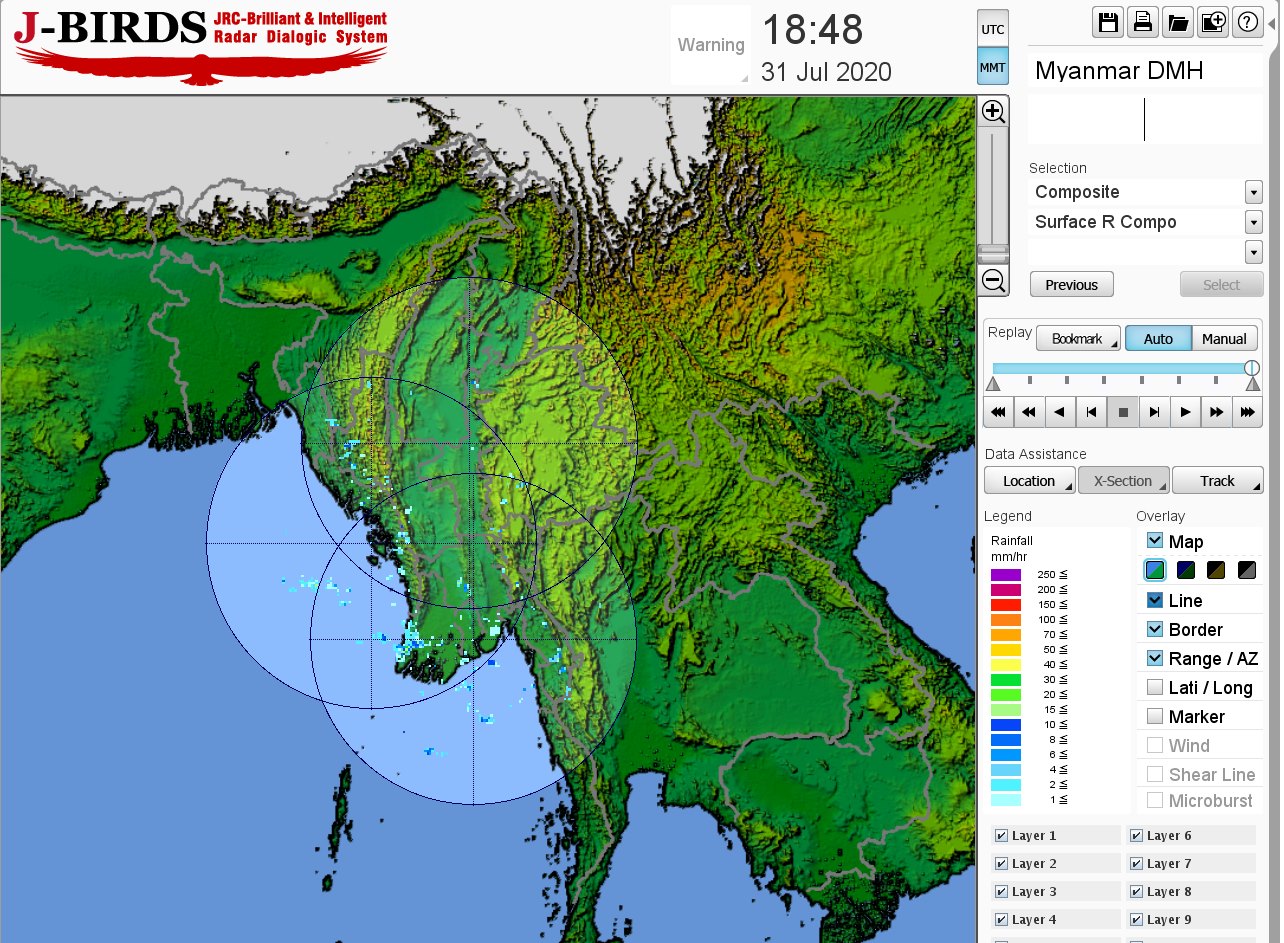Switch replay mode to Manual
The width and height of the screenshot is (1284, 943).
1224,339
